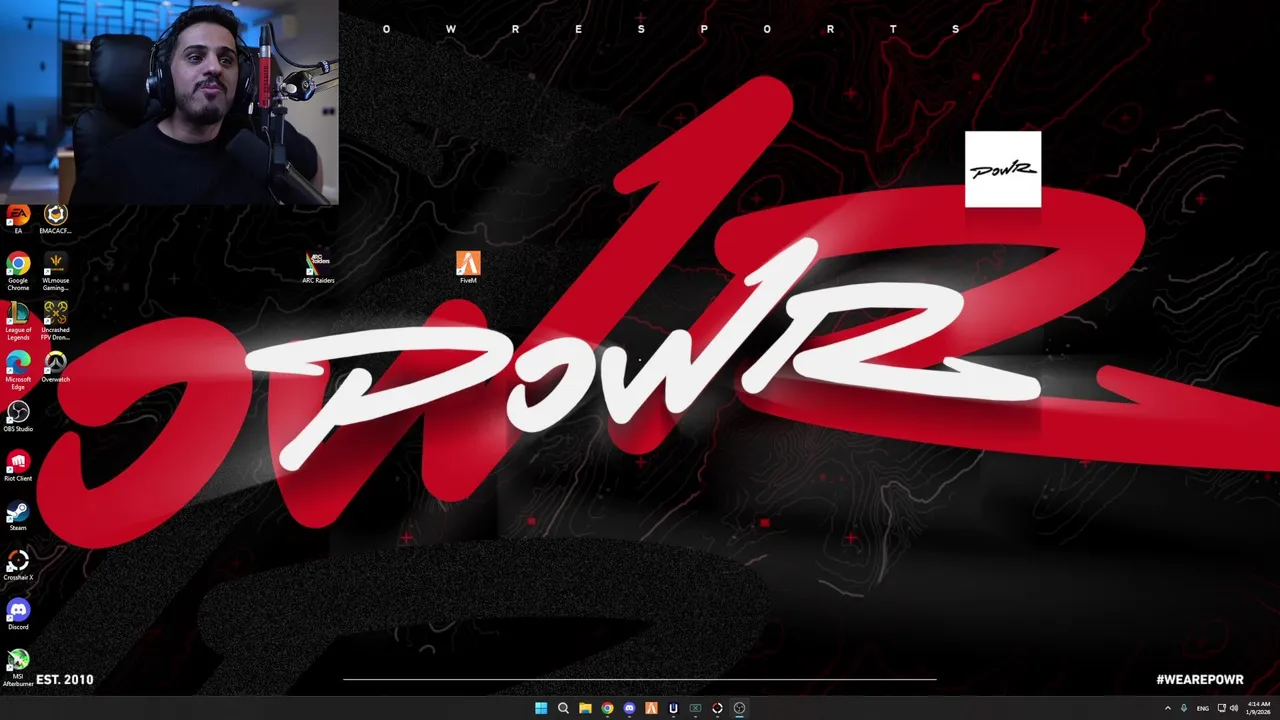Open the clock and date flyout
Image resolution: width=1280 pixels, height=720 pixels.
tap(1258, 708)
